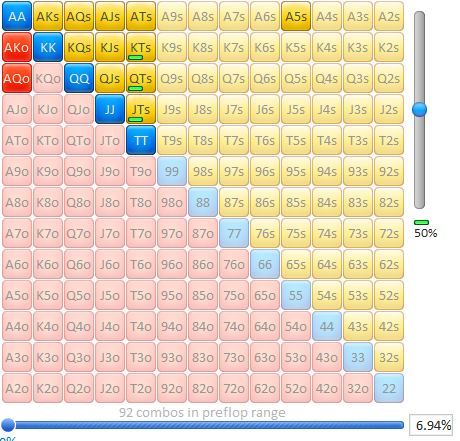Viewport: 460px width, 441px height.
Task: Click the horizontal range percentage slider handle
Action: [x=8, y=425]
